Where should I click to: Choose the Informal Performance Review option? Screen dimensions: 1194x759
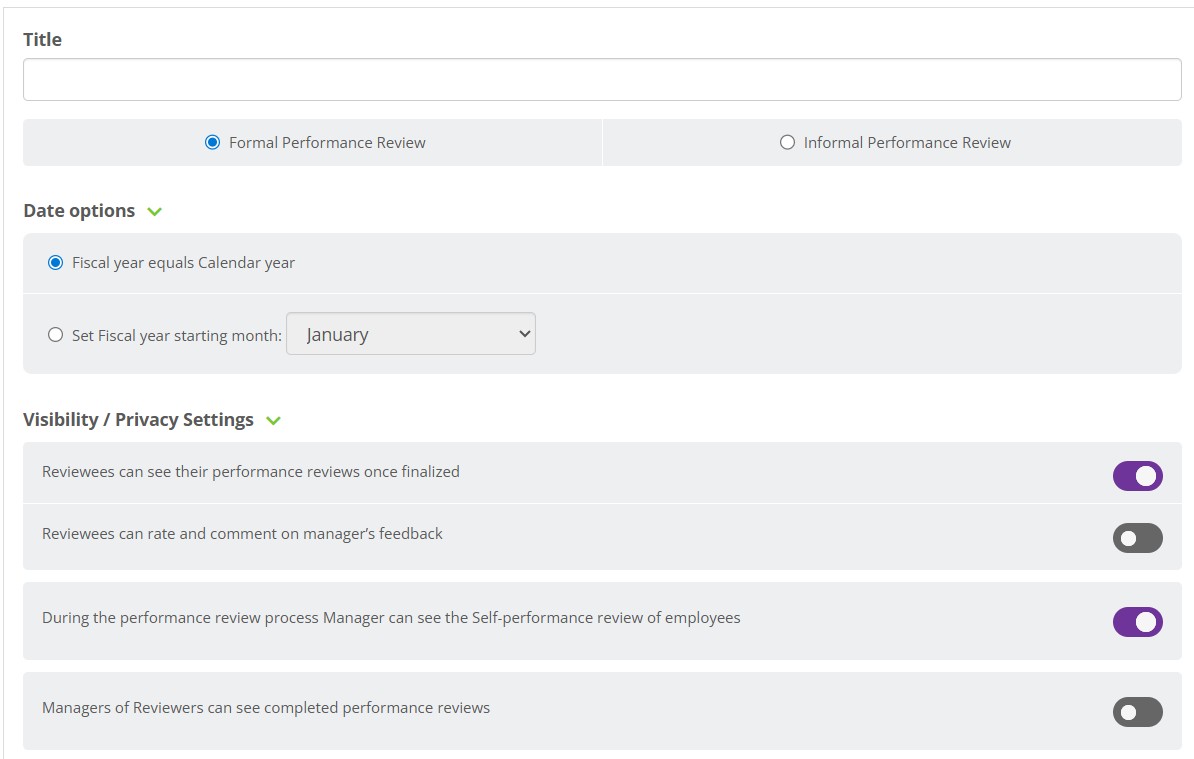coord(787,143)
